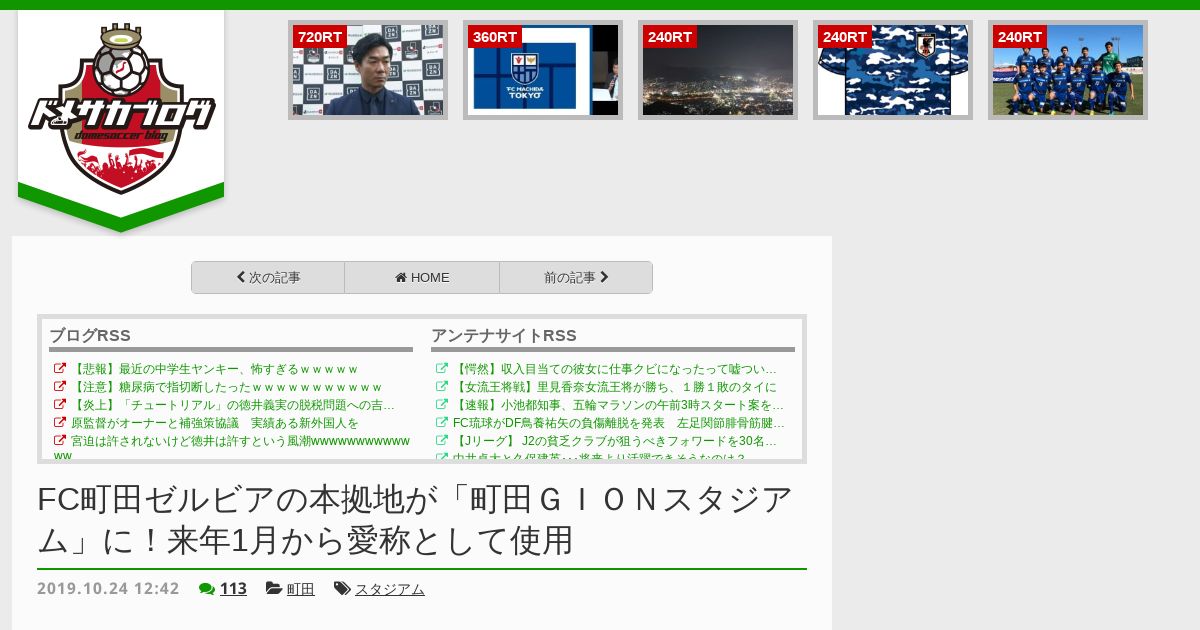Viewport: 1200px width, 630px height.
Task: Open 【女流王将戦】里見香奈 link
Action: [615, 387]
